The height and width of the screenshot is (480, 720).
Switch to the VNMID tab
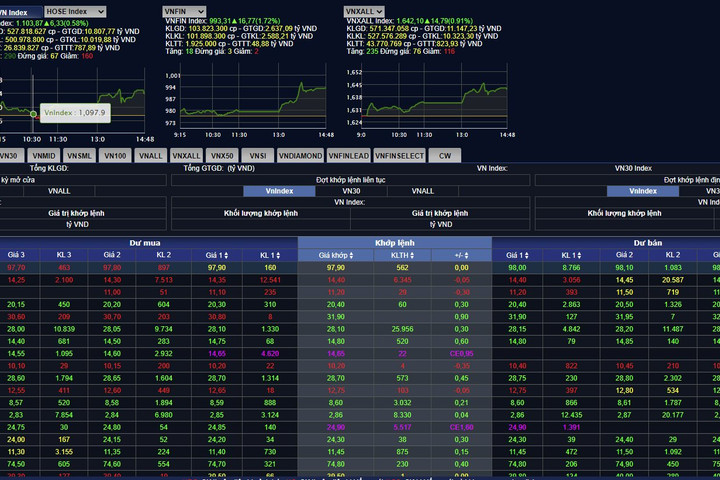[44, 156]
